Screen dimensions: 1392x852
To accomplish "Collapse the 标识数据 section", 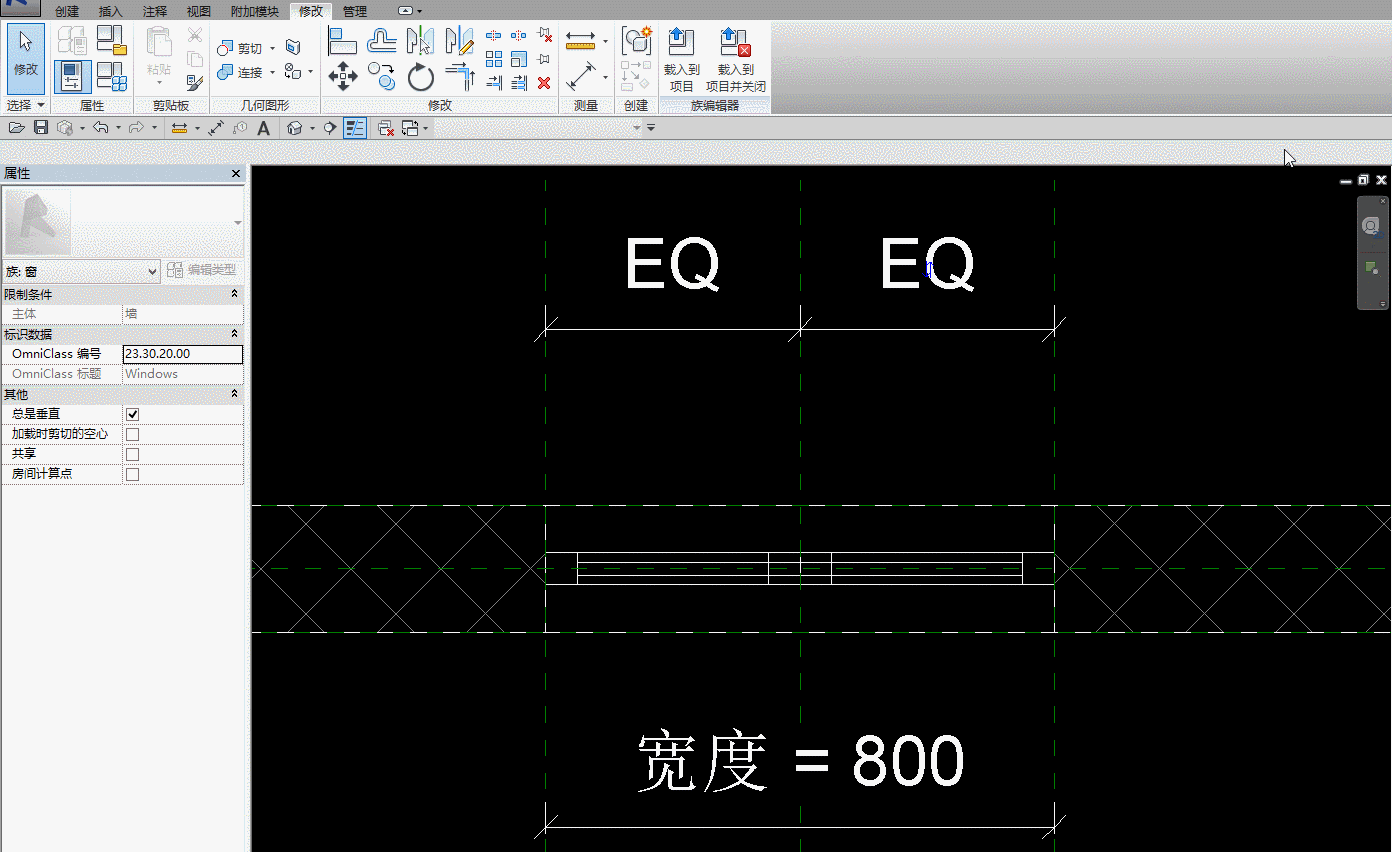I will (x=235, y=334).
